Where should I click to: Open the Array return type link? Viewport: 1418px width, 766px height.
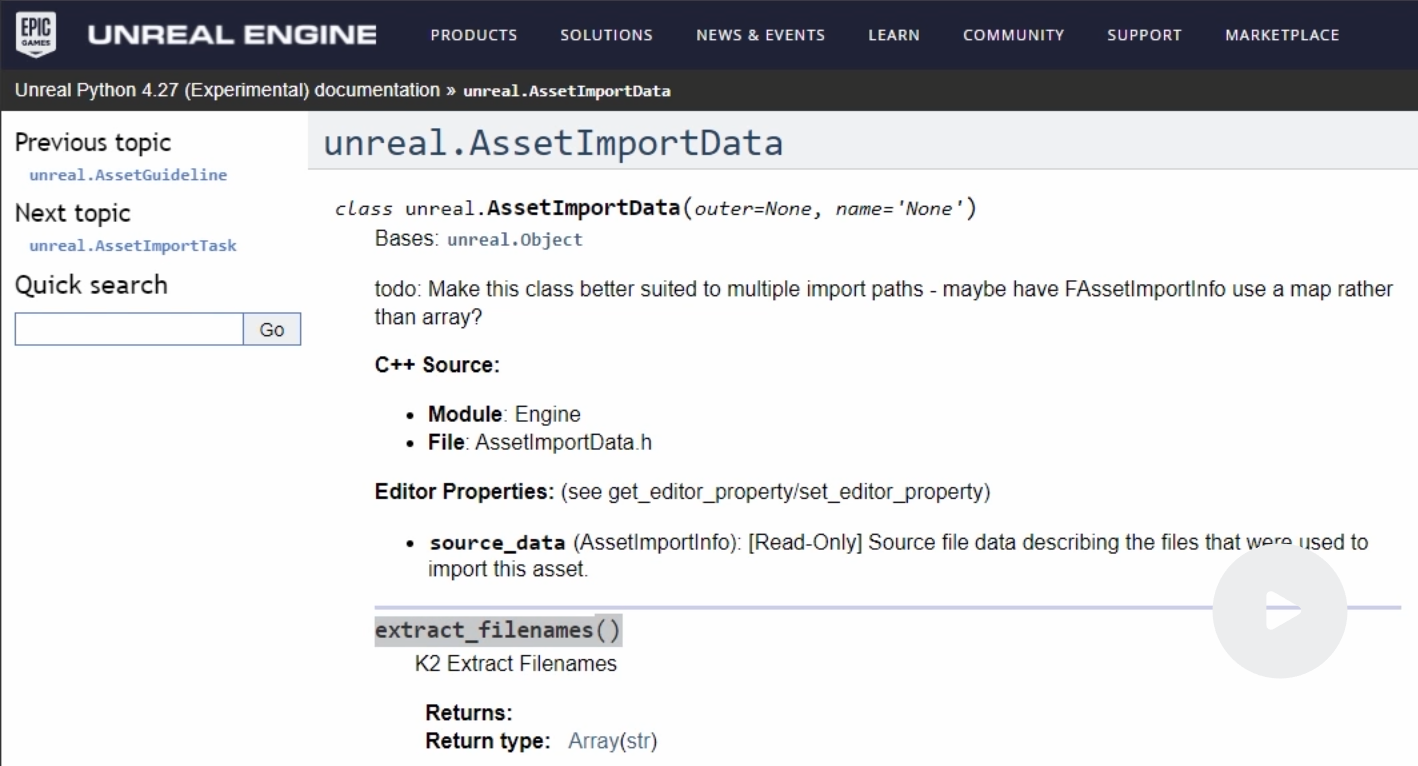593,742
